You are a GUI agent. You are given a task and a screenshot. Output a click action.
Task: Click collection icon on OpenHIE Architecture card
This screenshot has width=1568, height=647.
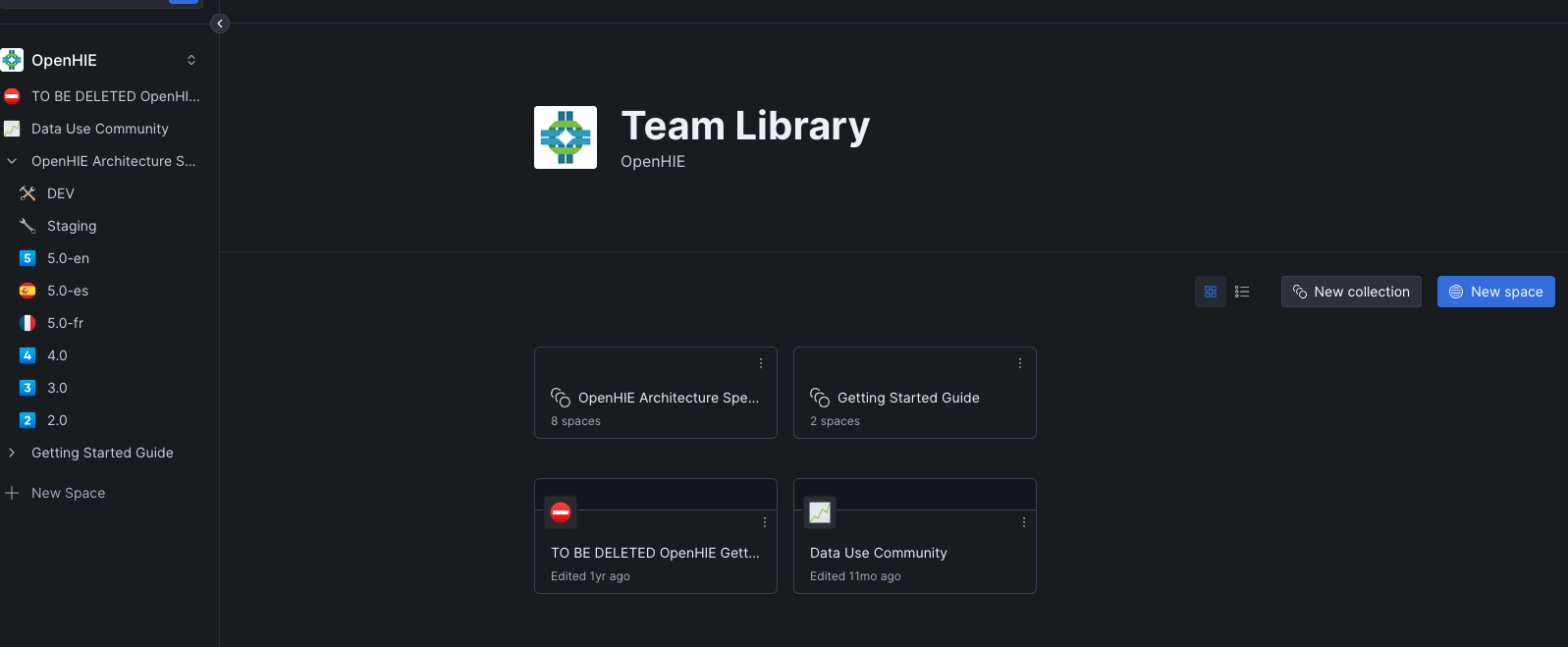click(561, 398)
